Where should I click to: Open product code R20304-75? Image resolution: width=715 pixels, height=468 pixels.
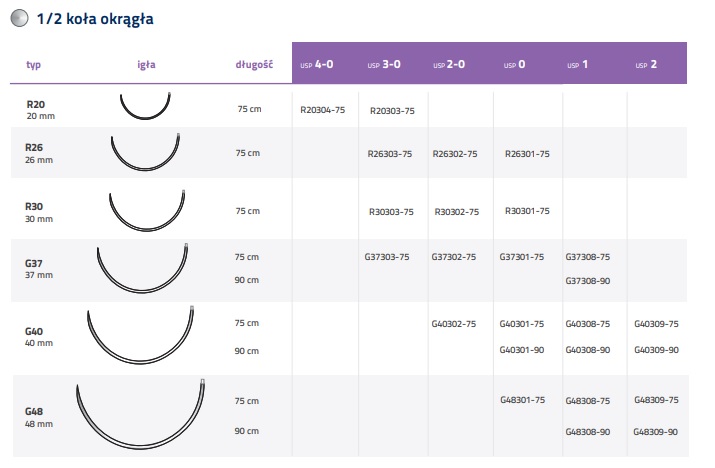coord(322,109)
